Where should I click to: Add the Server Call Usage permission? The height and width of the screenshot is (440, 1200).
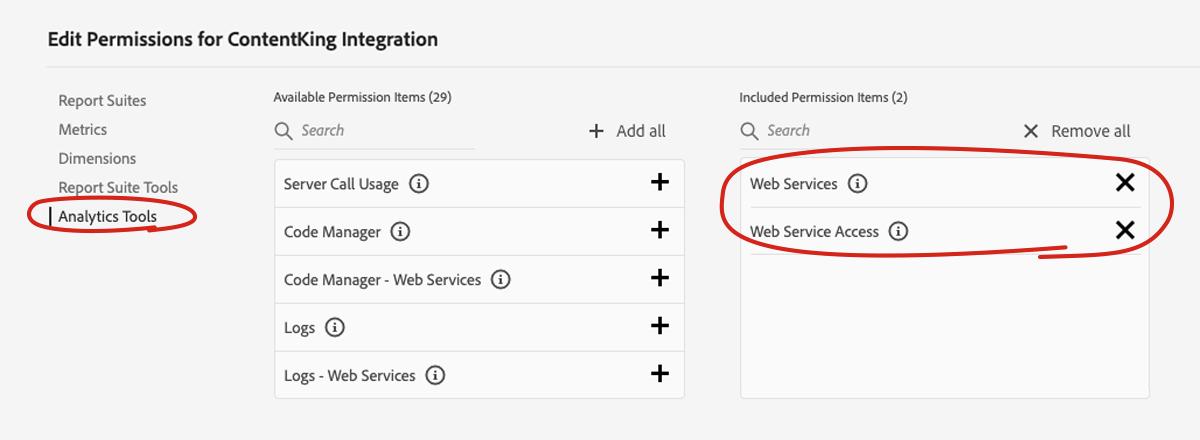tap(659, 182)
